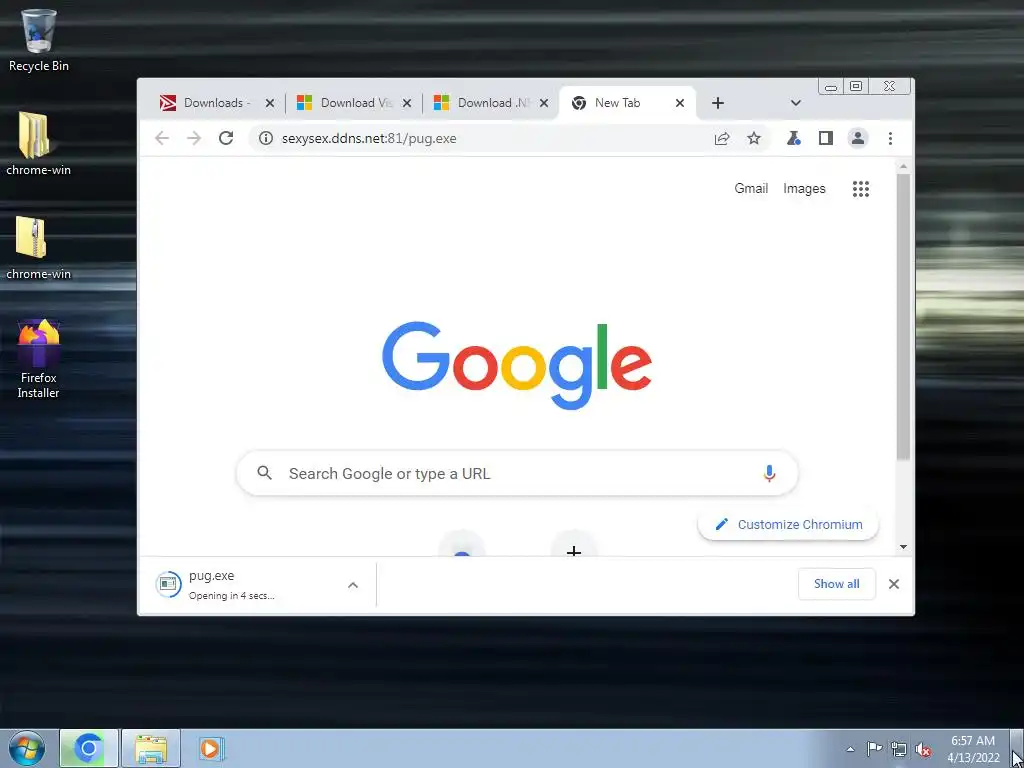Open the Windows Start button
The height and width of the screenshot is (768, 1024).
coord(27,749)
